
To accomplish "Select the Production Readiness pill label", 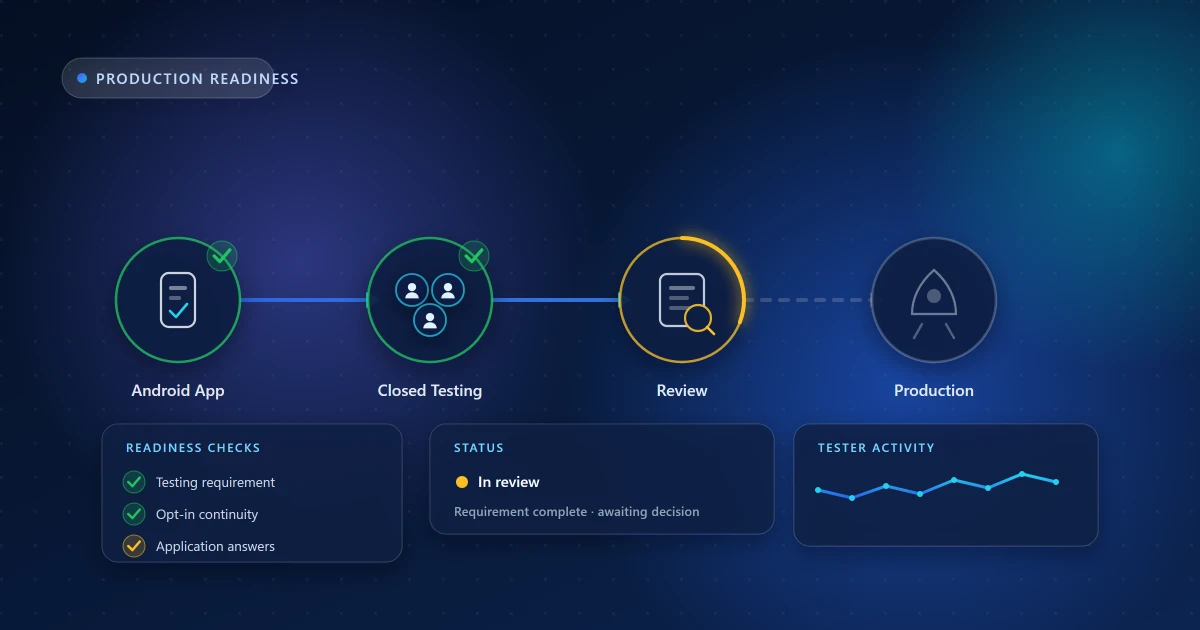I will click(197, 79).
